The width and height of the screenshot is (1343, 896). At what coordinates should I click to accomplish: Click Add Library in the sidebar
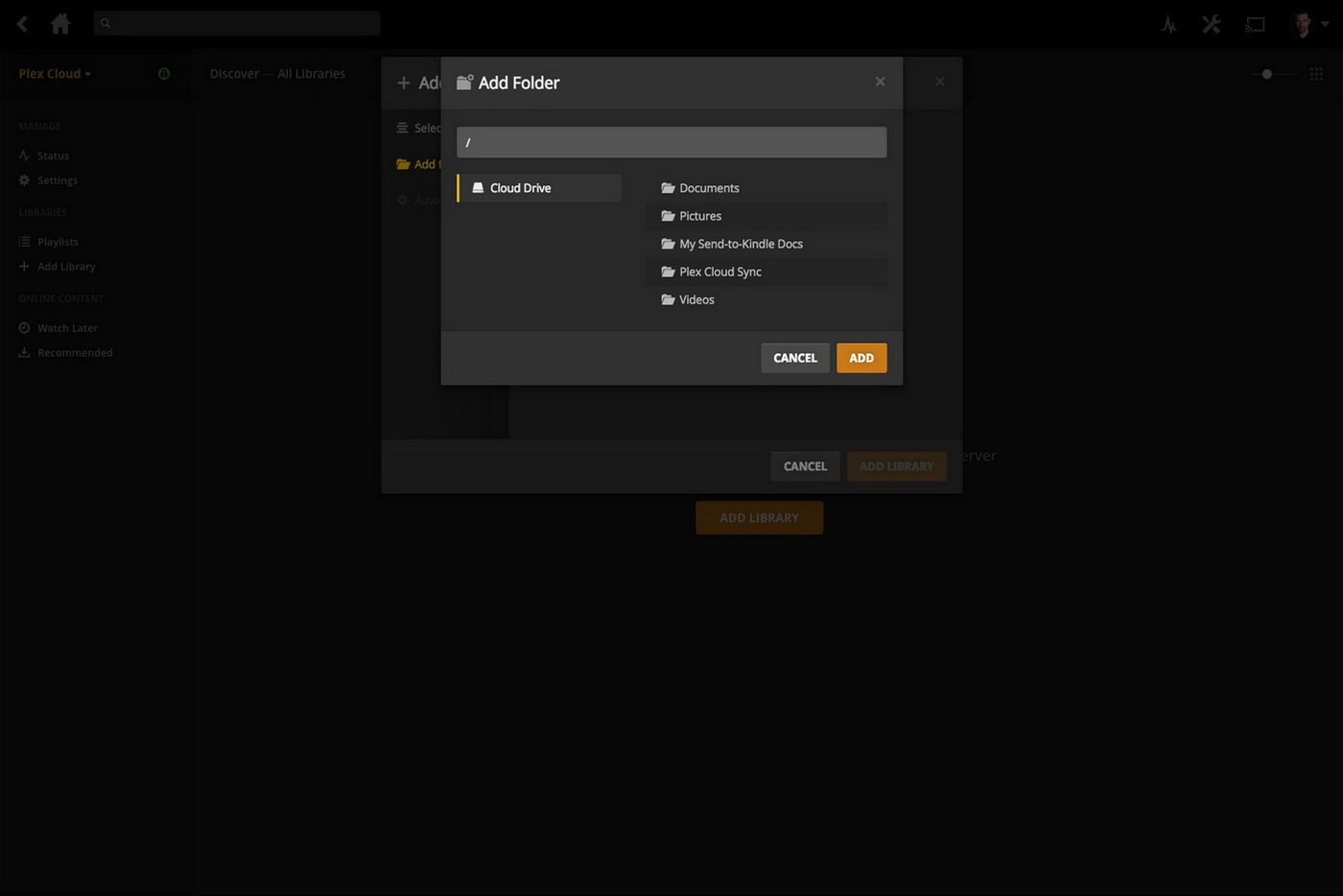tap(66, 267)
